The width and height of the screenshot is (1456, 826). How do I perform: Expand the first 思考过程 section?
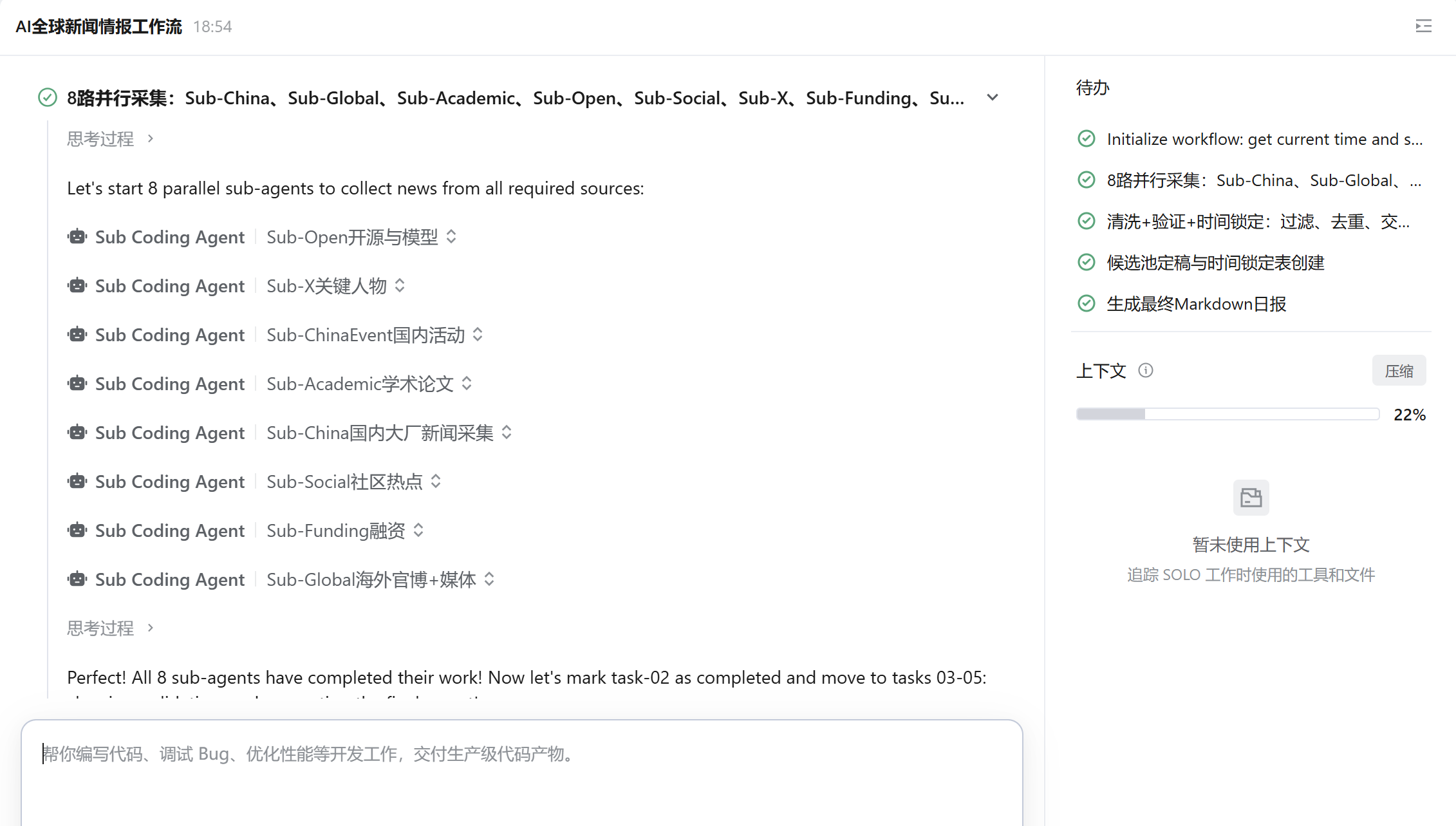pyautogui.click(x=111, y=139)
